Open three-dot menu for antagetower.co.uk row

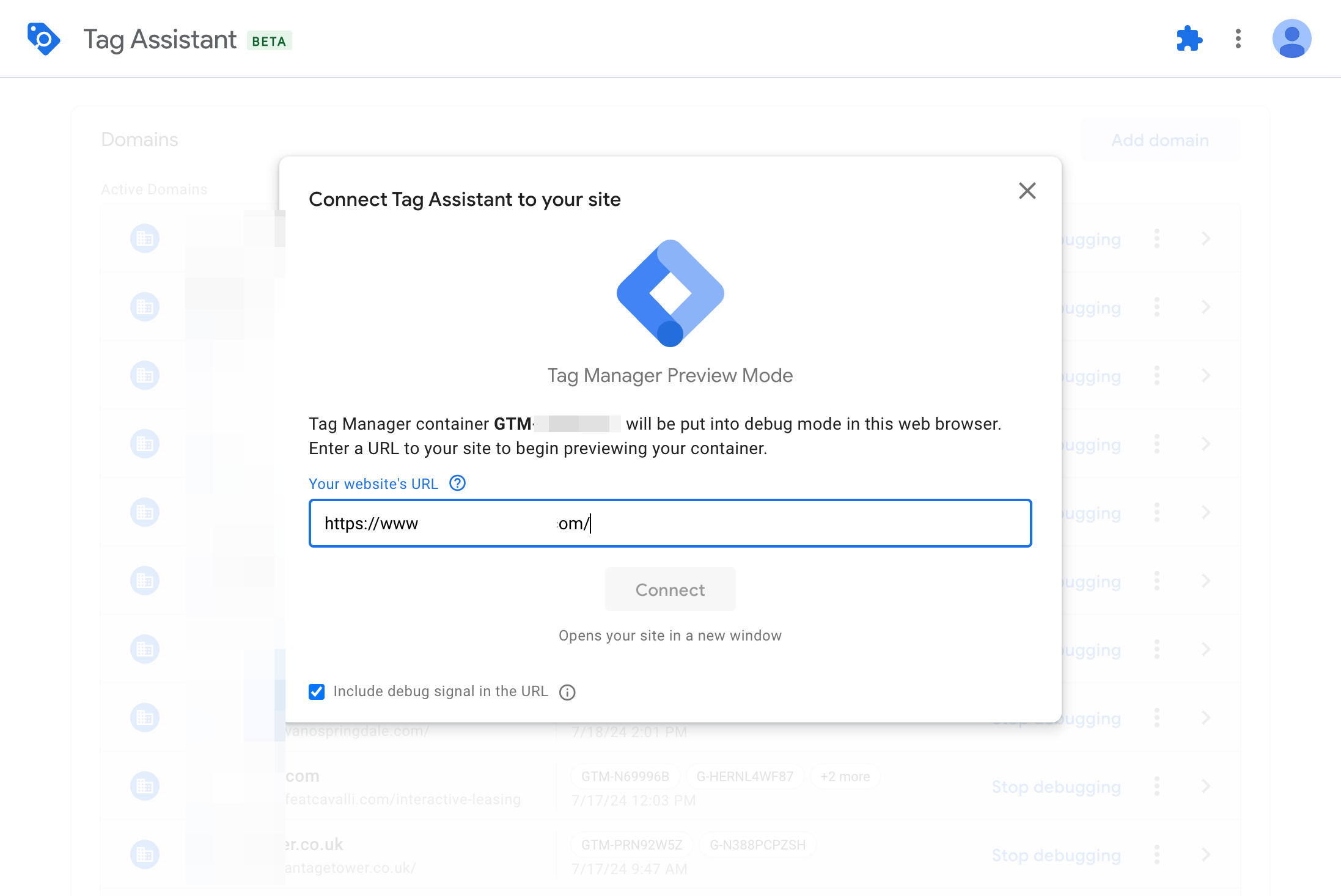pyautogui.click(x=1157, y=854)
